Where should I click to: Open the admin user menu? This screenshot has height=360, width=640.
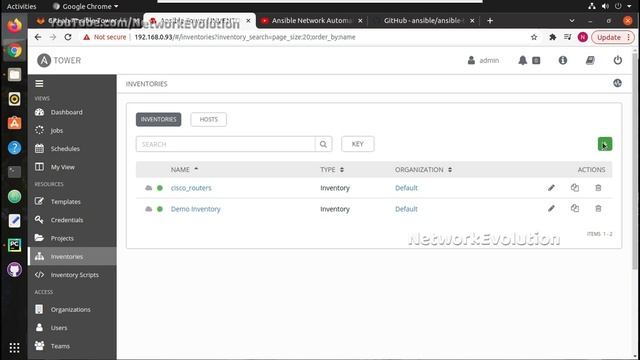483,60
